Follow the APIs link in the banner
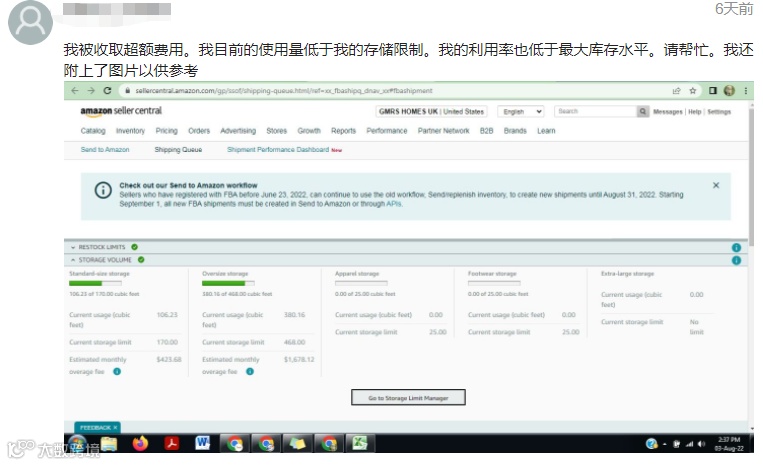 coord(394,204)
